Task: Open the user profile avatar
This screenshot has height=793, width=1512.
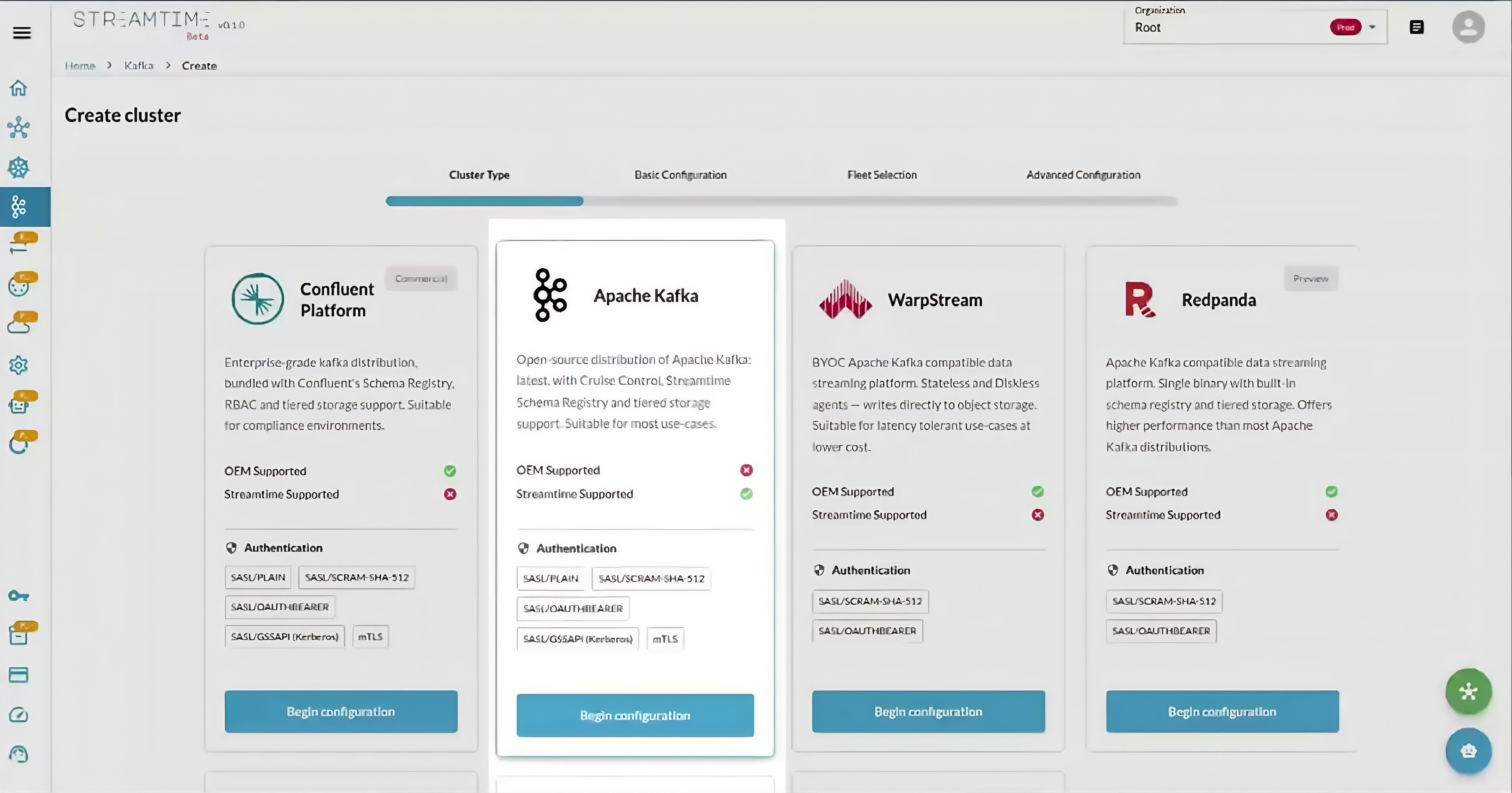Action: tap(1469, 27)
